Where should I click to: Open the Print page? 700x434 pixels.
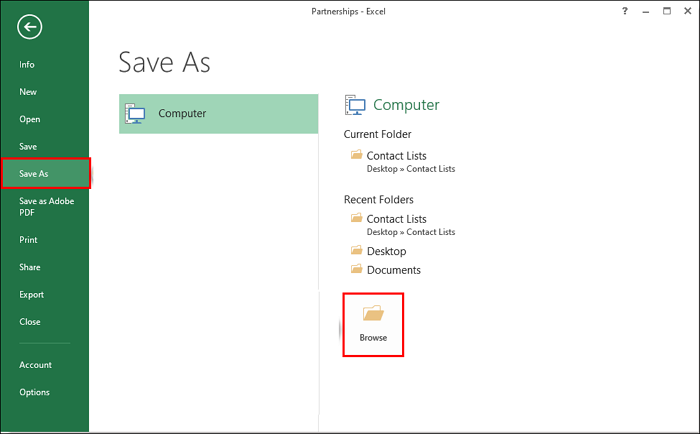[x=28, y=240]
